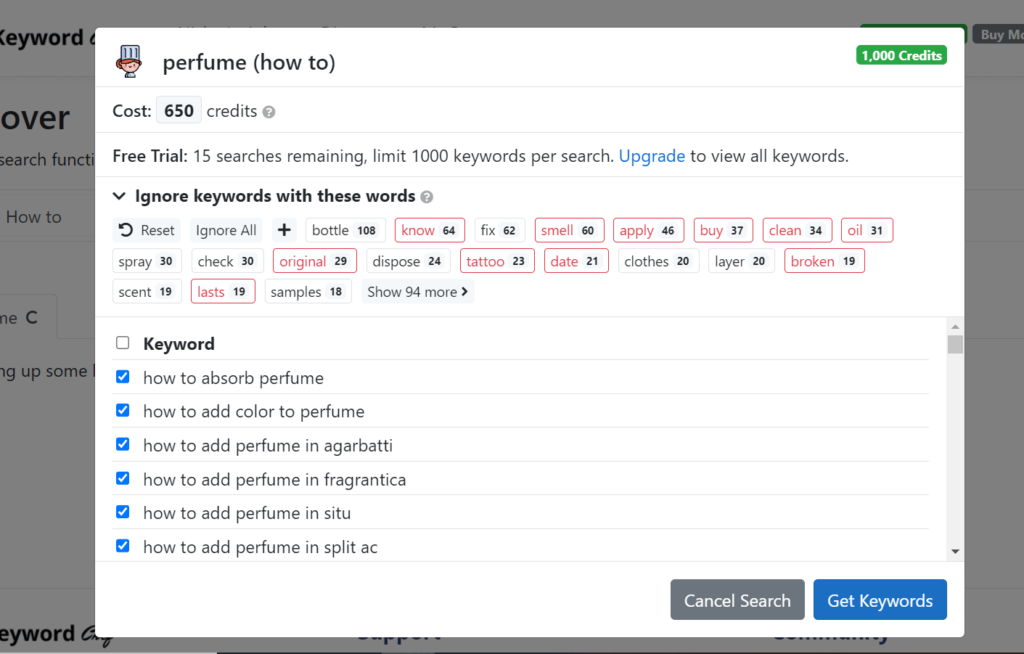Click the chef mascot logo icon
Screen dimensions: 1024x654
128,61
